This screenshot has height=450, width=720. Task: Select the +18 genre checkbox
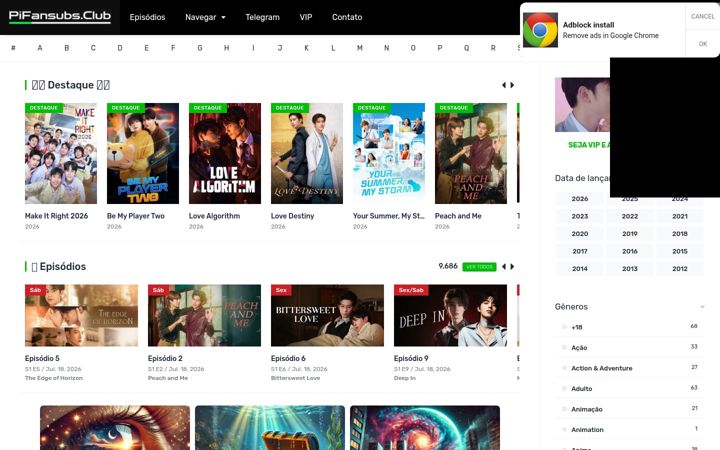(564, 327)
